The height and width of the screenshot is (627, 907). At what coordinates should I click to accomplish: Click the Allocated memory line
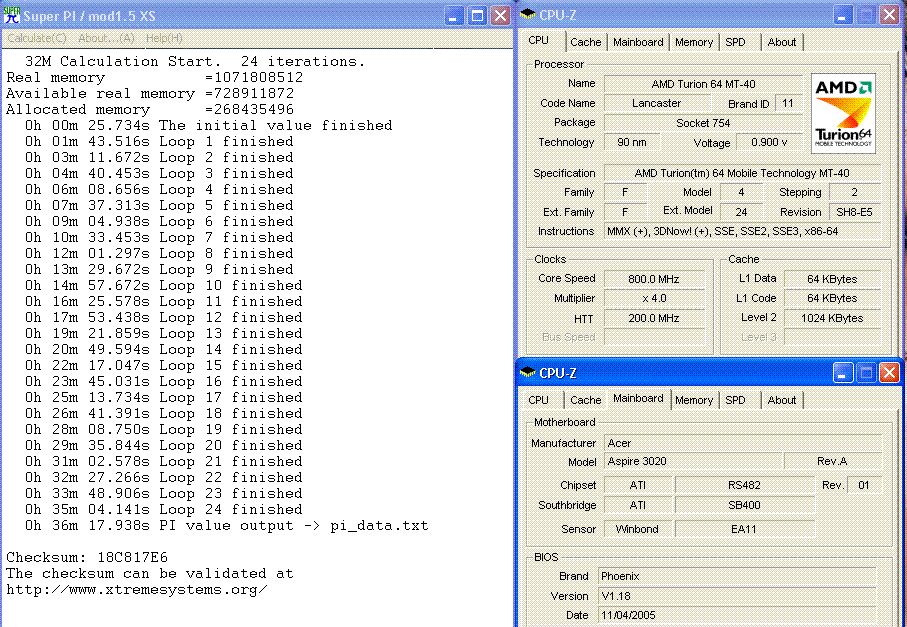[x=150, y=109]
